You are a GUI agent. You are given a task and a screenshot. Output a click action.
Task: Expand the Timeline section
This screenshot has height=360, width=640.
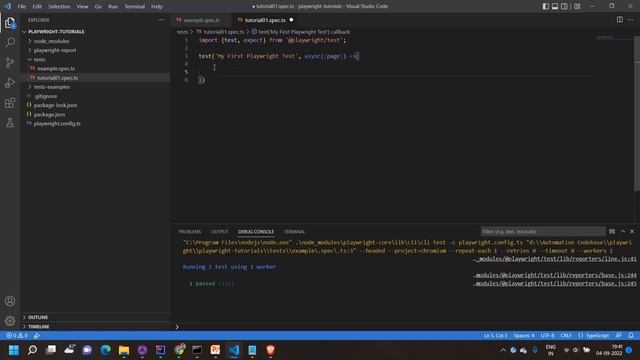click(39, 327)
